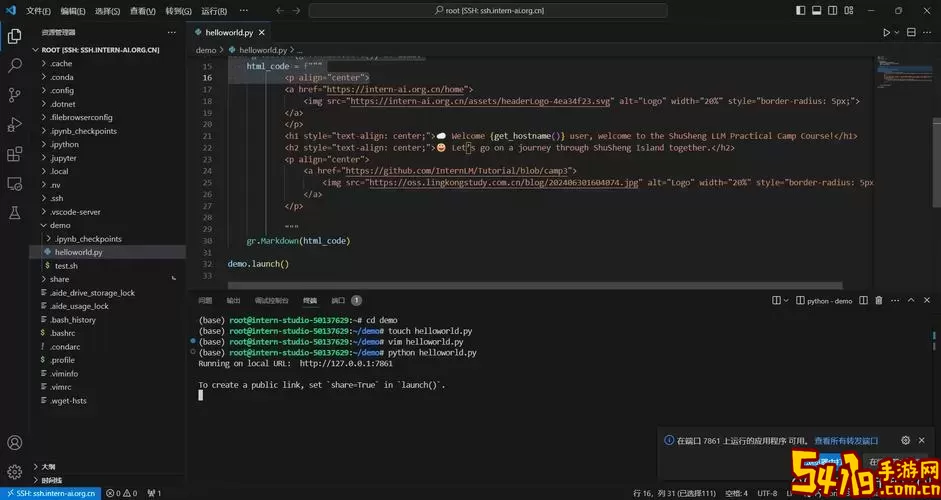
Task: Open the overflow menu ellipsis in menu bar
Action: [x=243, y=11]
